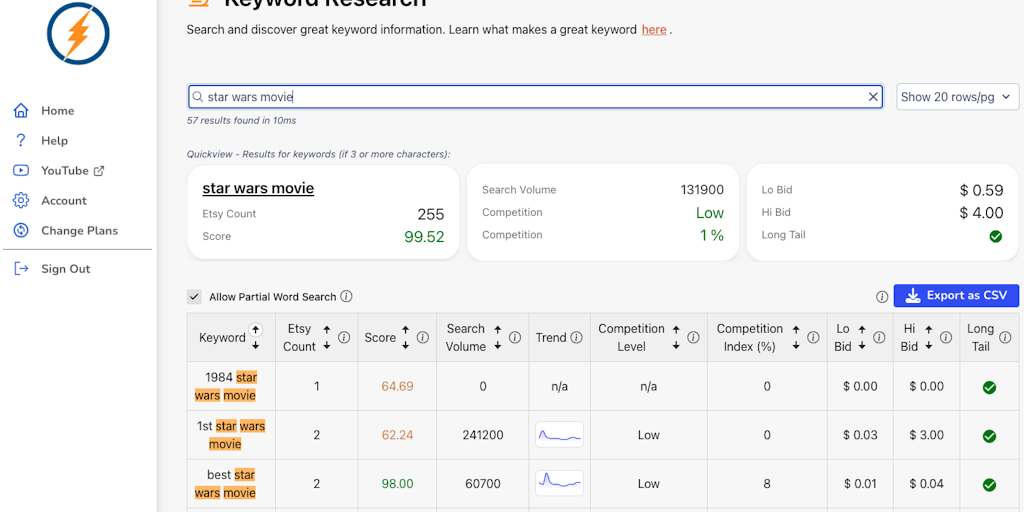Click Long Tail green check in quickview card

tap(995, 236)
